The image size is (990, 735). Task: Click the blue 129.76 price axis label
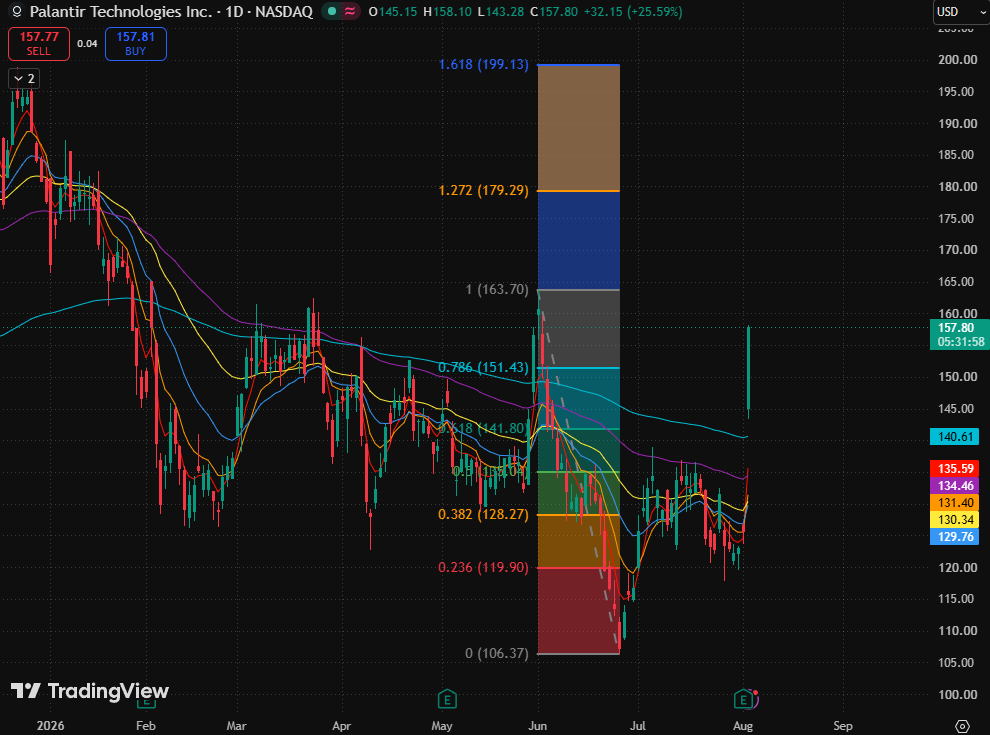(955, 537)
